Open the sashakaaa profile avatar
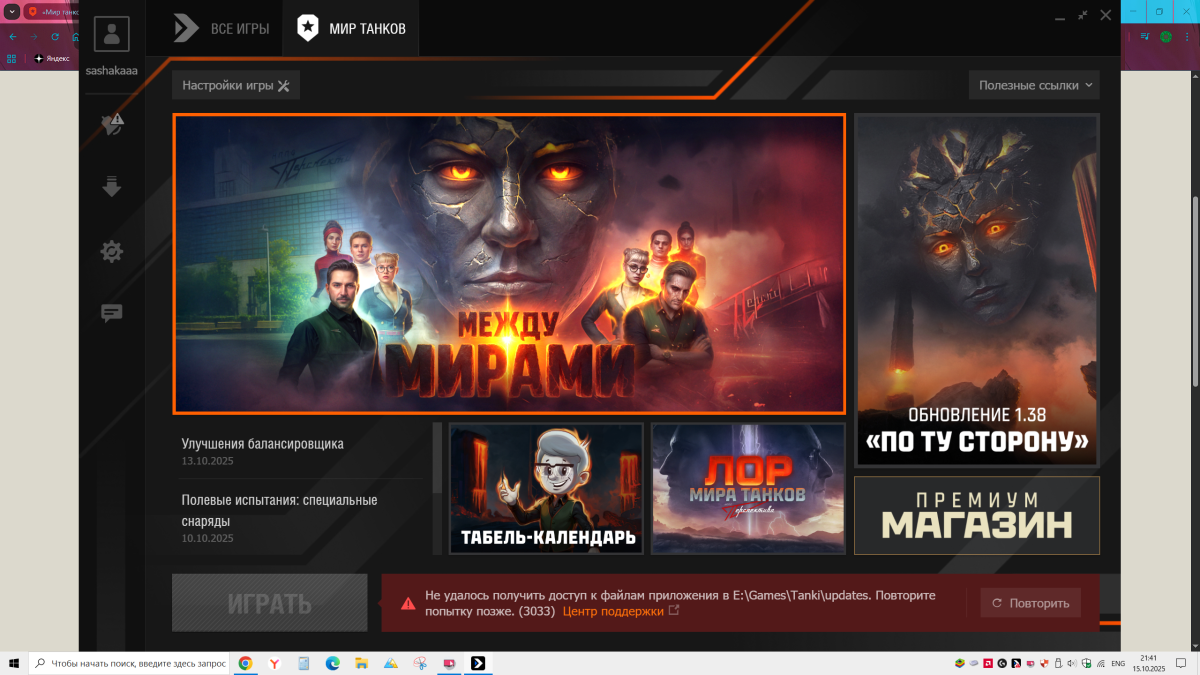Screen dimensions: 1200x675 (x=111, y=34)
